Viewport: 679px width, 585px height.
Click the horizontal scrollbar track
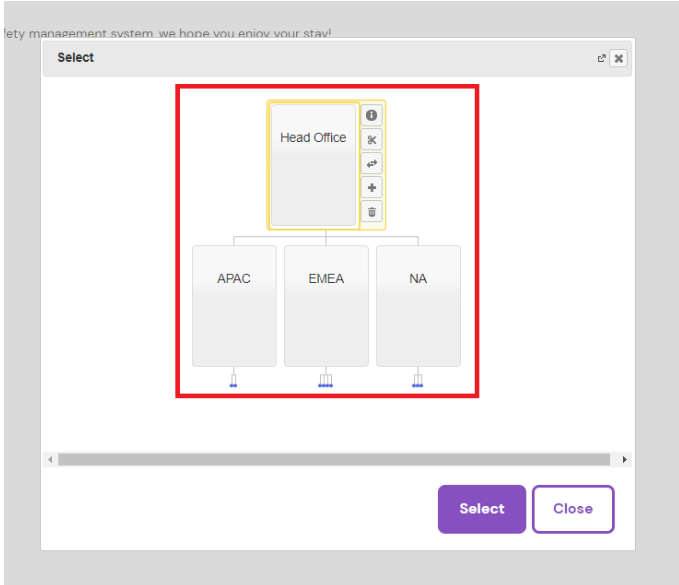pyautogui.click(x=335, y=459)
